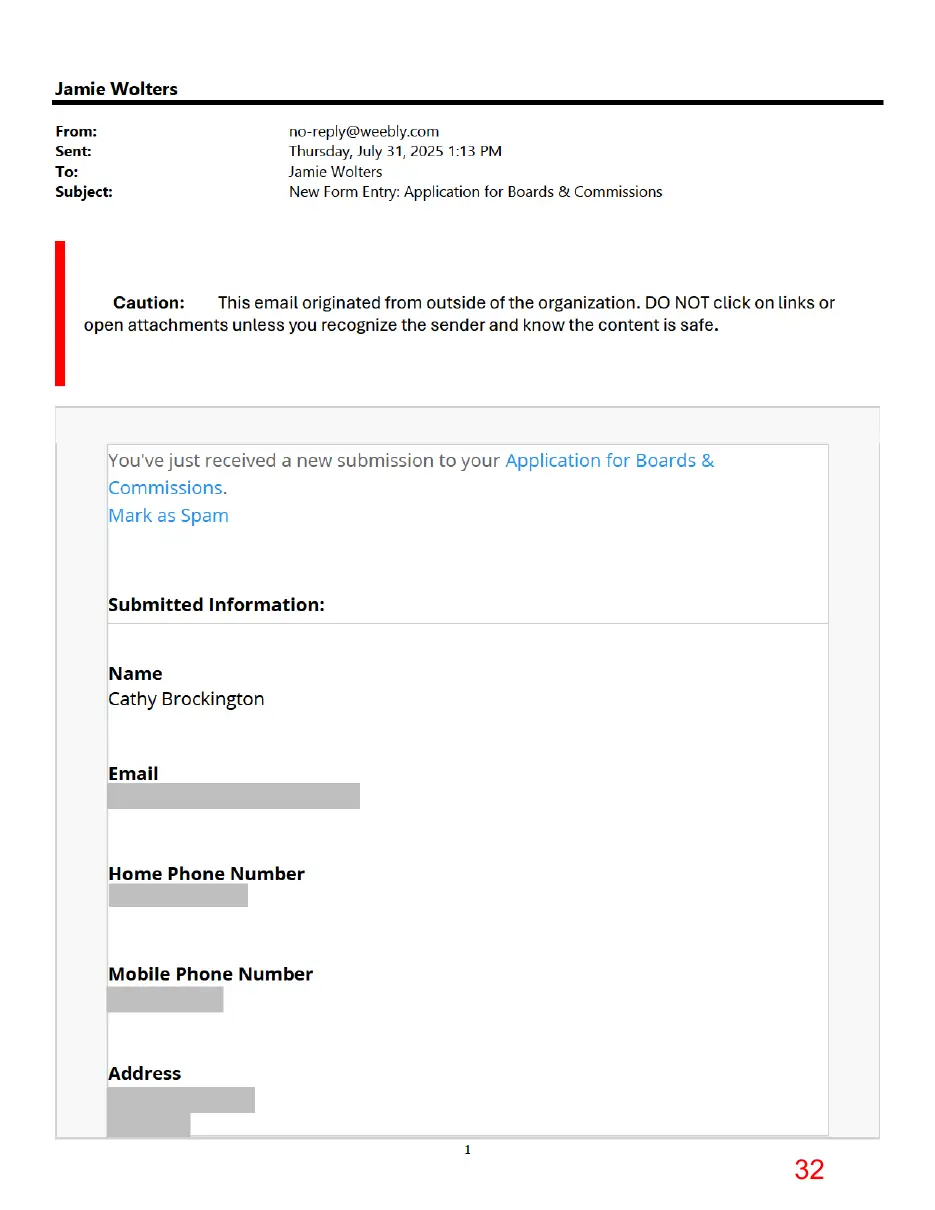Select the bold Jamie Wolters heading at top
The image size is (935, 1210).
(116, 89)
